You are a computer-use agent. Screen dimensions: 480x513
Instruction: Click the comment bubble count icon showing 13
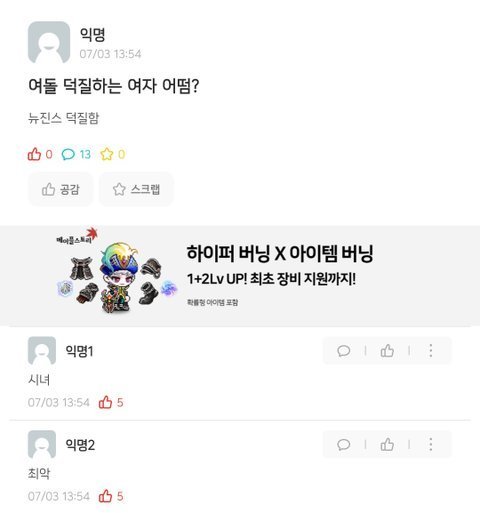pos(68,154)
